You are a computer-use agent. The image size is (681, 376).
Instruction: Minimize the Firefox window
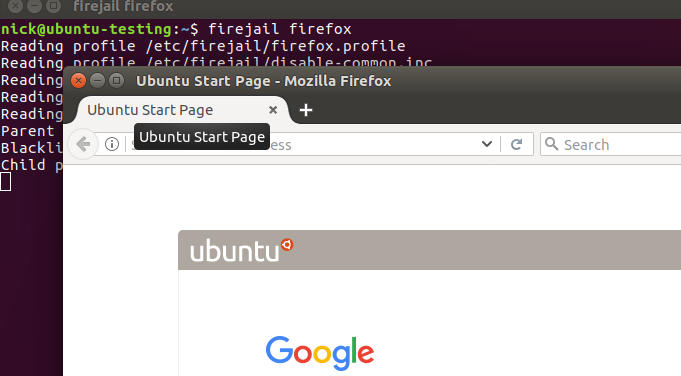tap(97, 80)
